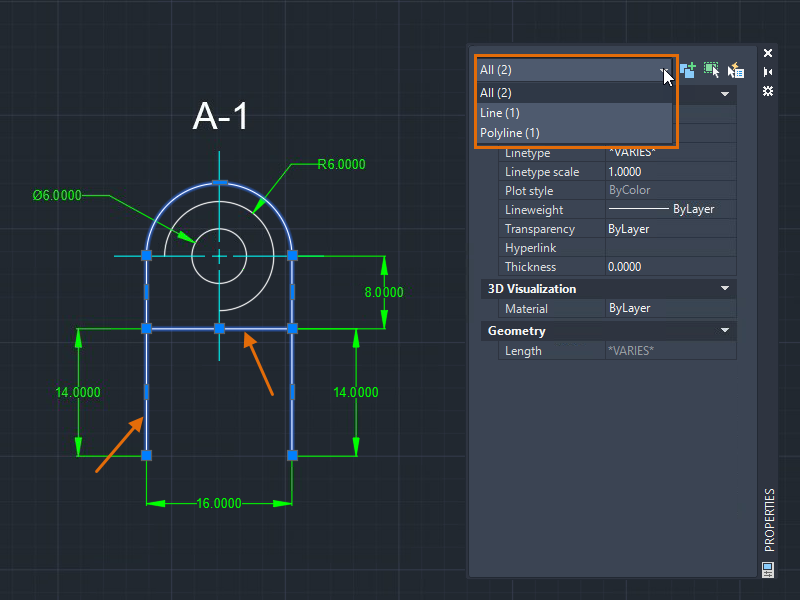Close the Properties palette
Screen dimensions: 800x600
pyautogui.click(x=768, y=53)
